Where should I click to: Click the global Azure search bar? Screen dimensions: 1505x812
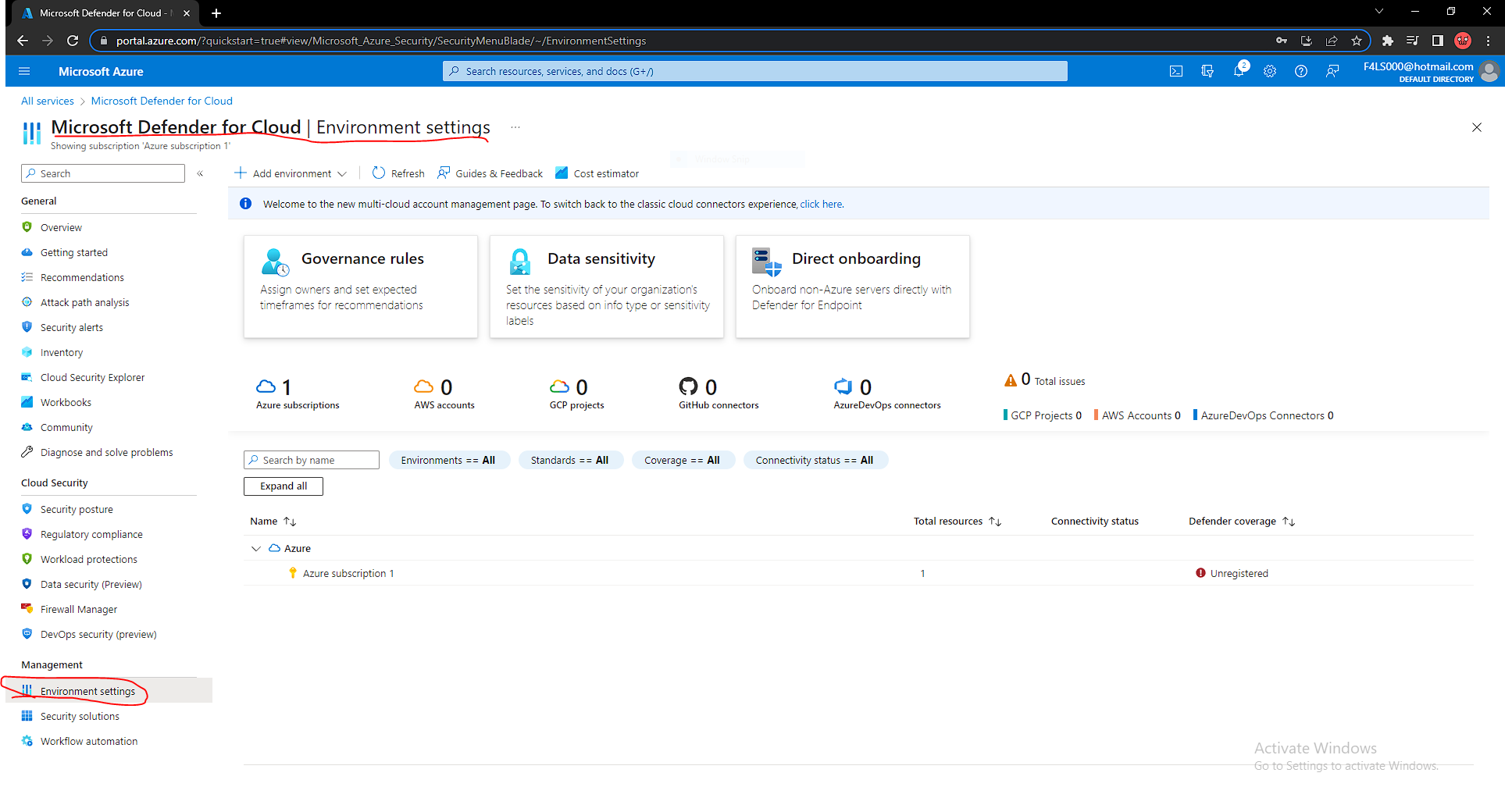[x=755, y=71]
